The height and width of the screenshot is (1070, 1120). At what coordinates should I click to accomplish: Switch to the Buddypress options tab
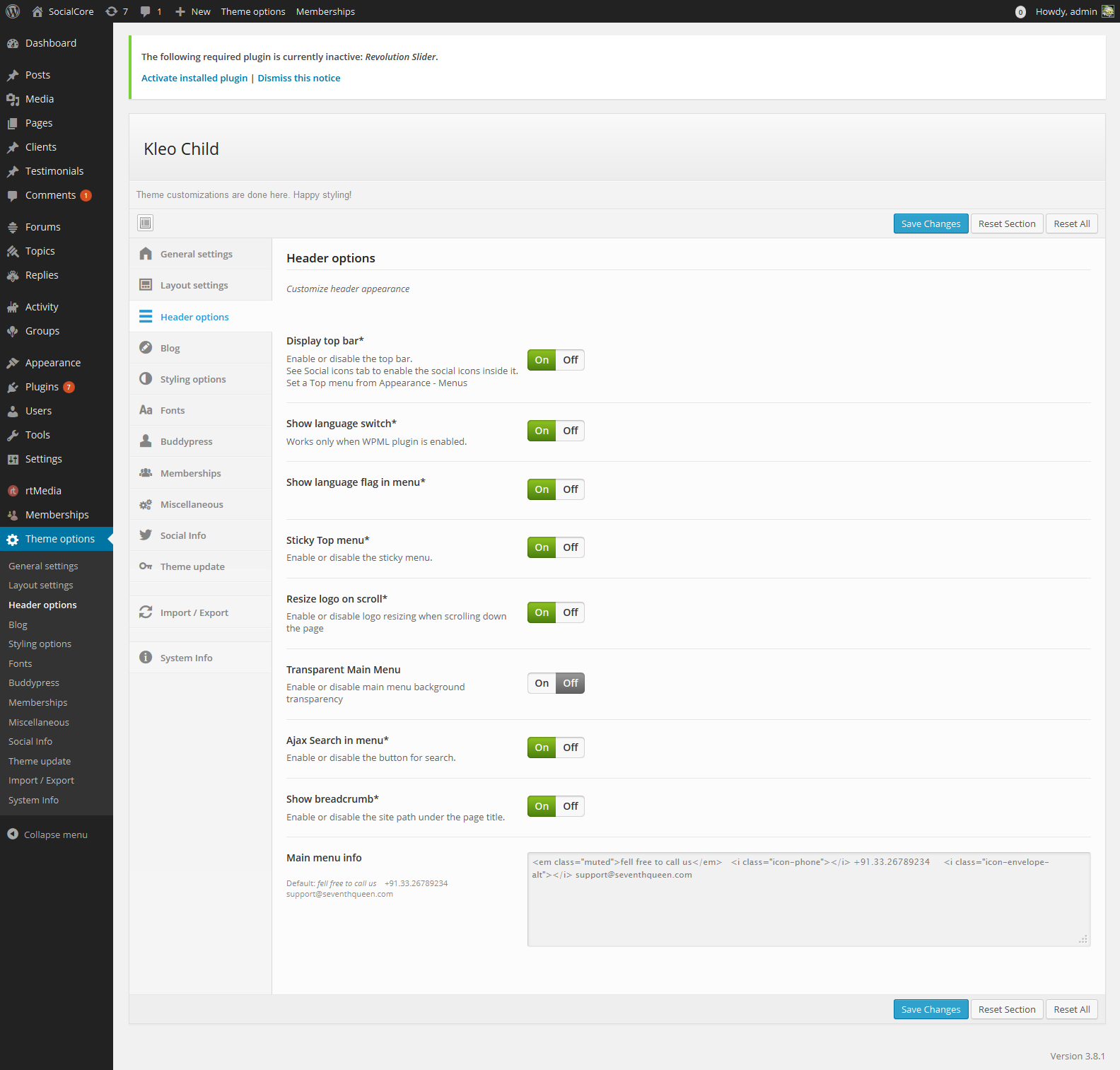(186, 441)
